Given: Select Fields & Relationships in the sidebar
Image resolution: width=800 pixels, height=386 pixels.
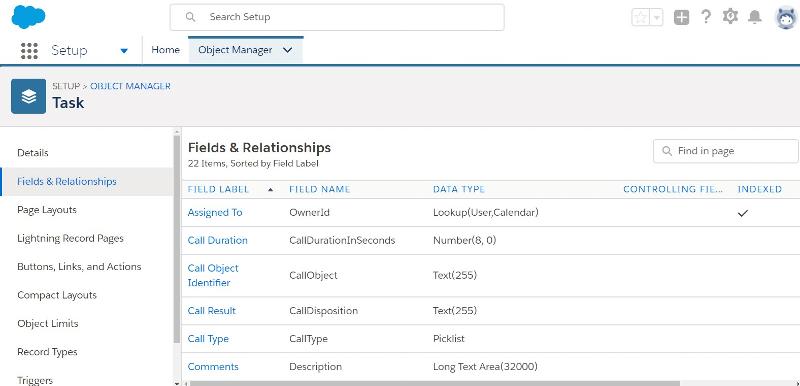Looking at the screenshot, I should [x=67, y=182].
